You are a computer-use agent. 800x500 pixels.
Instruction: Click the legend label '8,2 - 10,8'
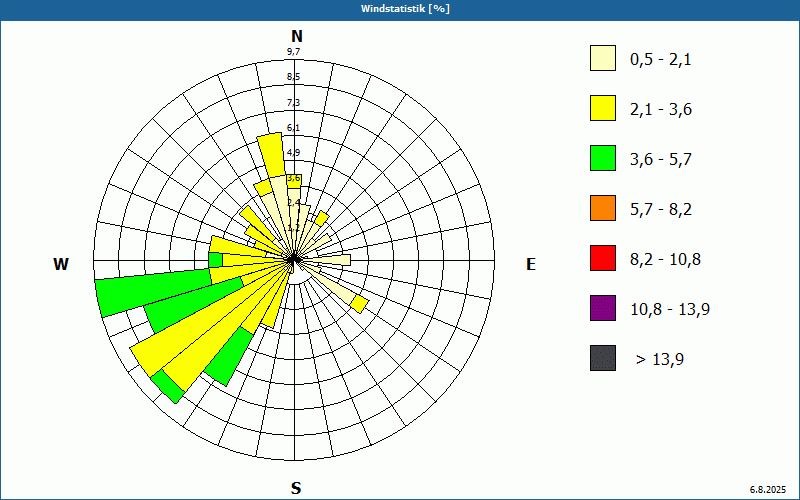[665, 260]
